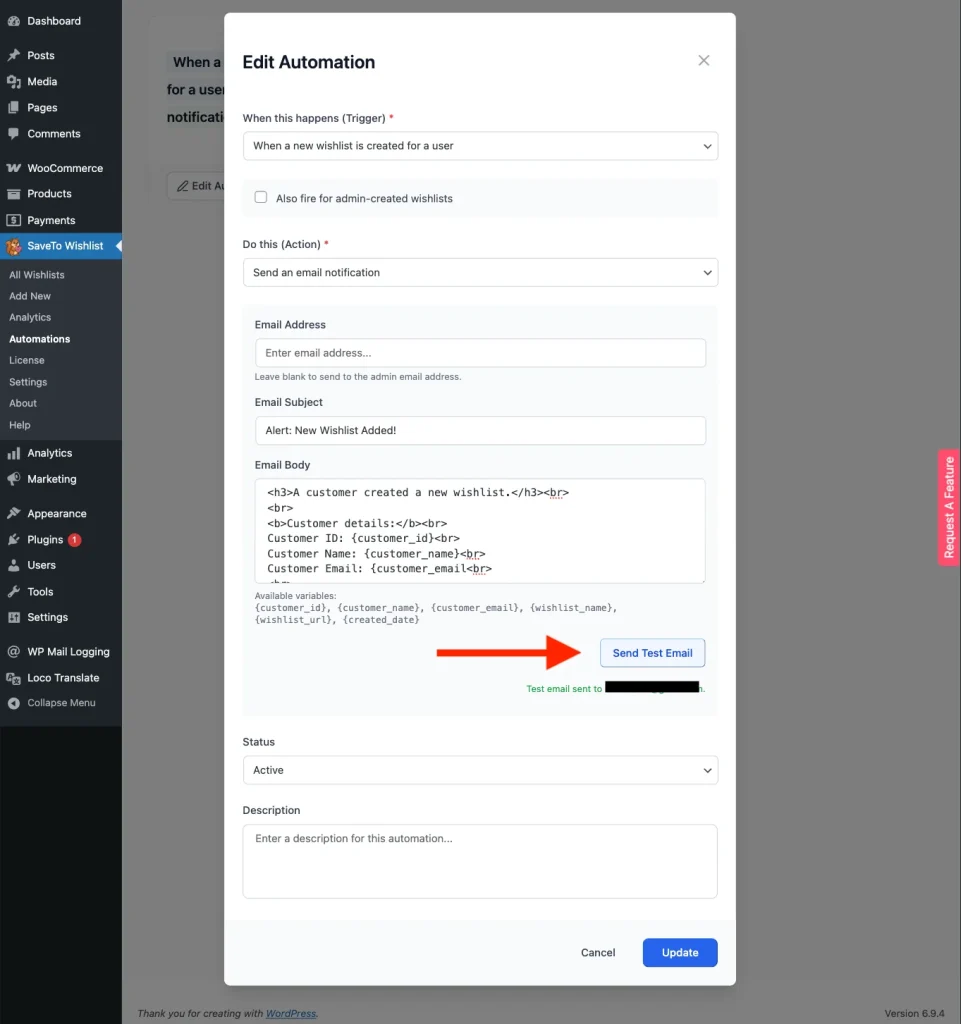This screenshot has height=1024, width=961.
Task: Focus the Email Address input field
Action: 480,353
